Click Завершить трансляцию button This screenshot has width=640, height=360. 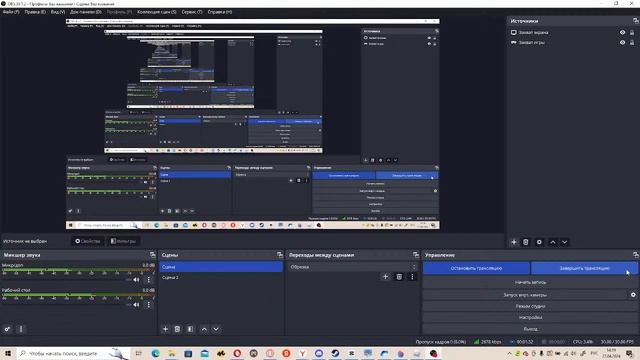pyautogui.click(x=584, y=268)
